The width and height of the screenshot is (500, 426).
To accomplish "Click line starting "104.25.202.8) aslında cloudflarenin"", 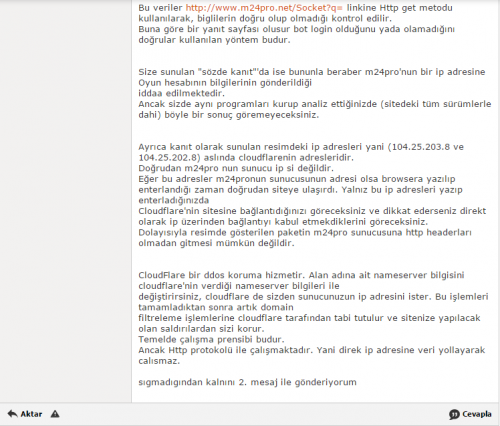I will click(246, 157).
